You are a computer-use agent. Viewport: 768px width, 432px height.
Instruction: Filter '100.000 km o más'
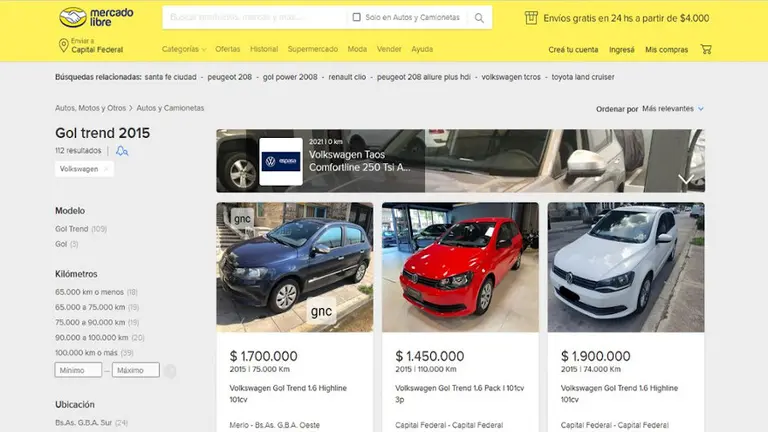(x=86, y=353)
